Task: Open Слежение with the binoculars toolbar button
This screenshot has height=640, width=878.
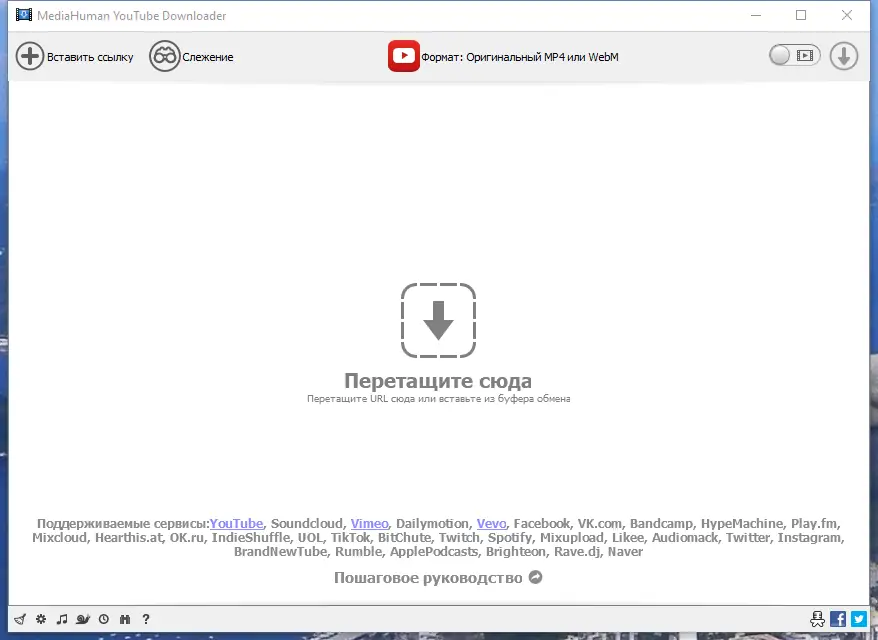Action: click(192, 56)
